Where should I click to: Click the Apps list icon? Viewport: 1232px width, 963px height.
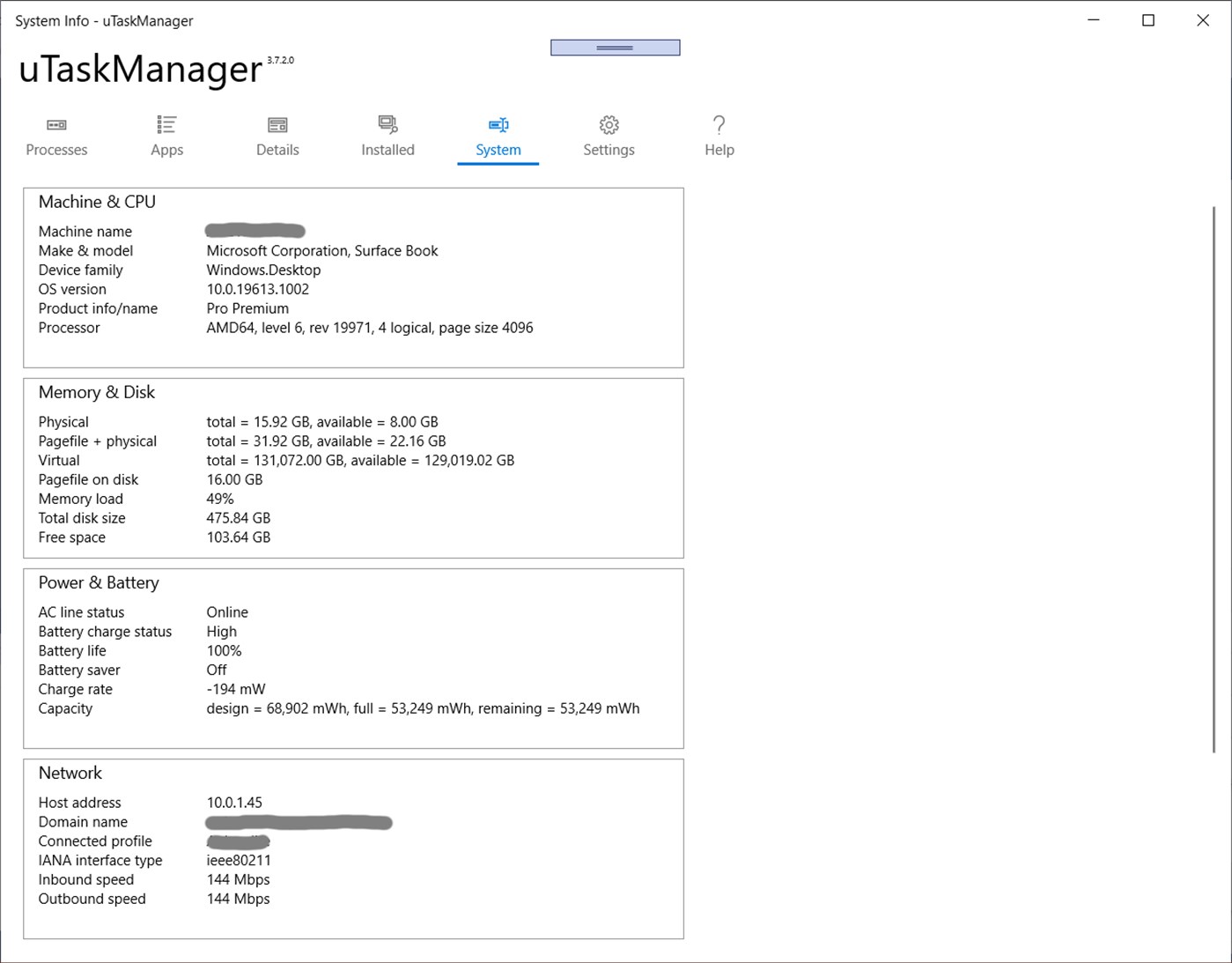tap(166, 124)
